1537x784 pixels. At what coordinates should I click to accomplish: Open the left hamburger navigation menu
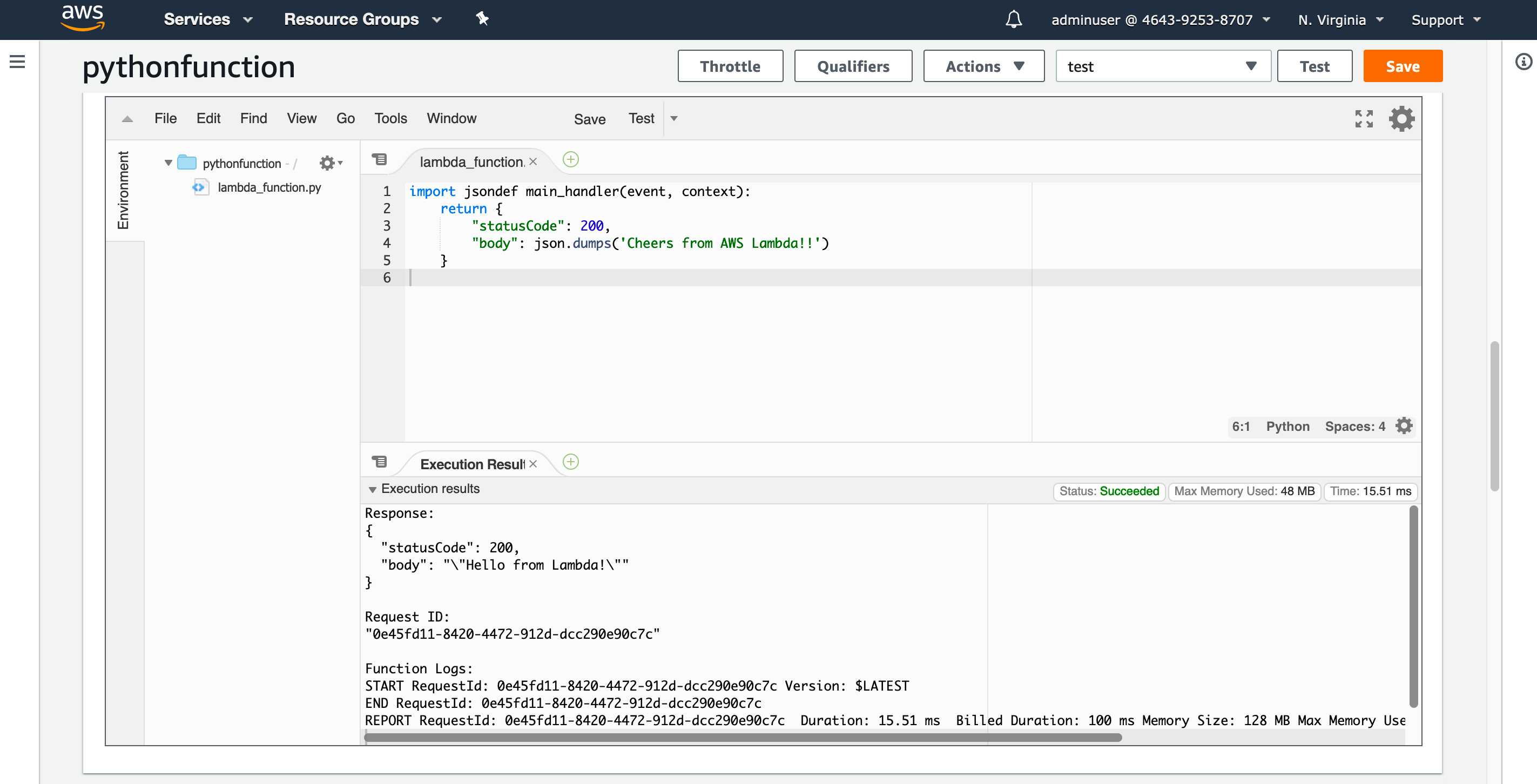point(17,62)
